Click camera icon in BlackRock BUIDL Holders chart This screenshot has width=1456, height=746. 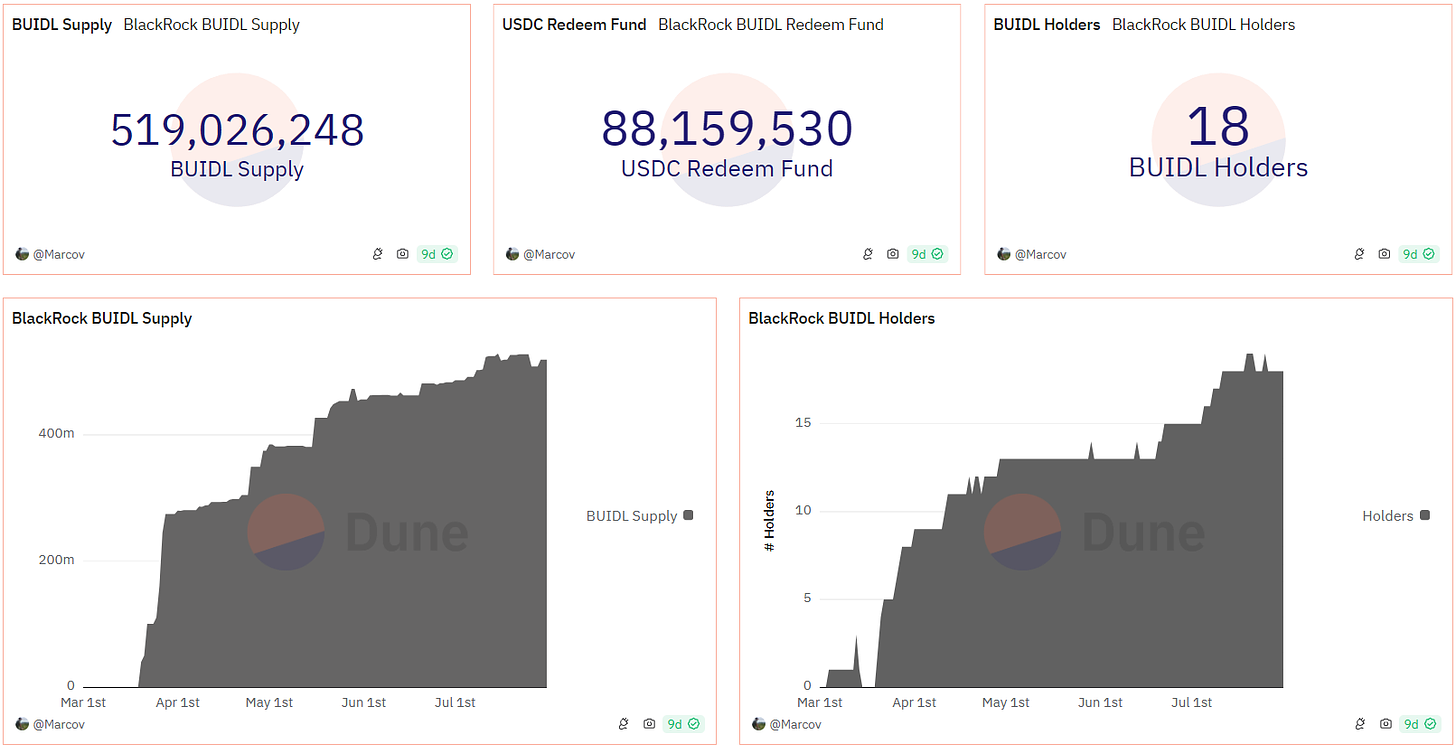tap(1385, 723)
